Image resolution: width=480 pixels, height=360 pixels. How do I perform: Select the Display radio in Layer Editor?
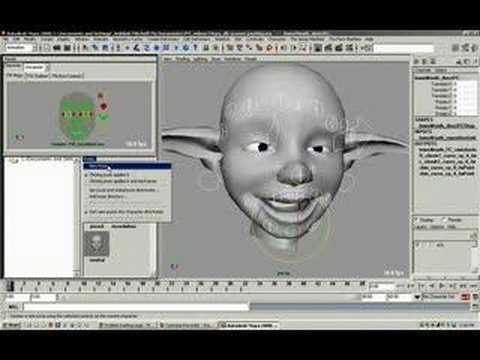point(416,220)
